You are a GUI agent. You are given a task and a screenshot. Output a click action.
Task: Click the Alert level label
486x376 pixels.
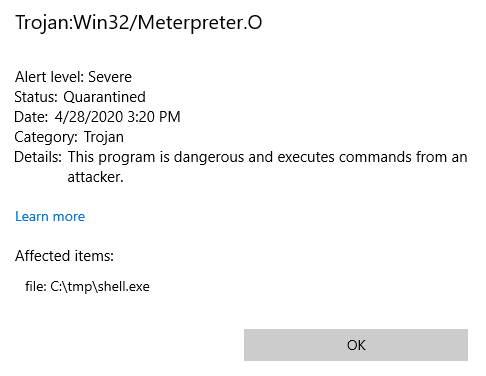point(49,77)
